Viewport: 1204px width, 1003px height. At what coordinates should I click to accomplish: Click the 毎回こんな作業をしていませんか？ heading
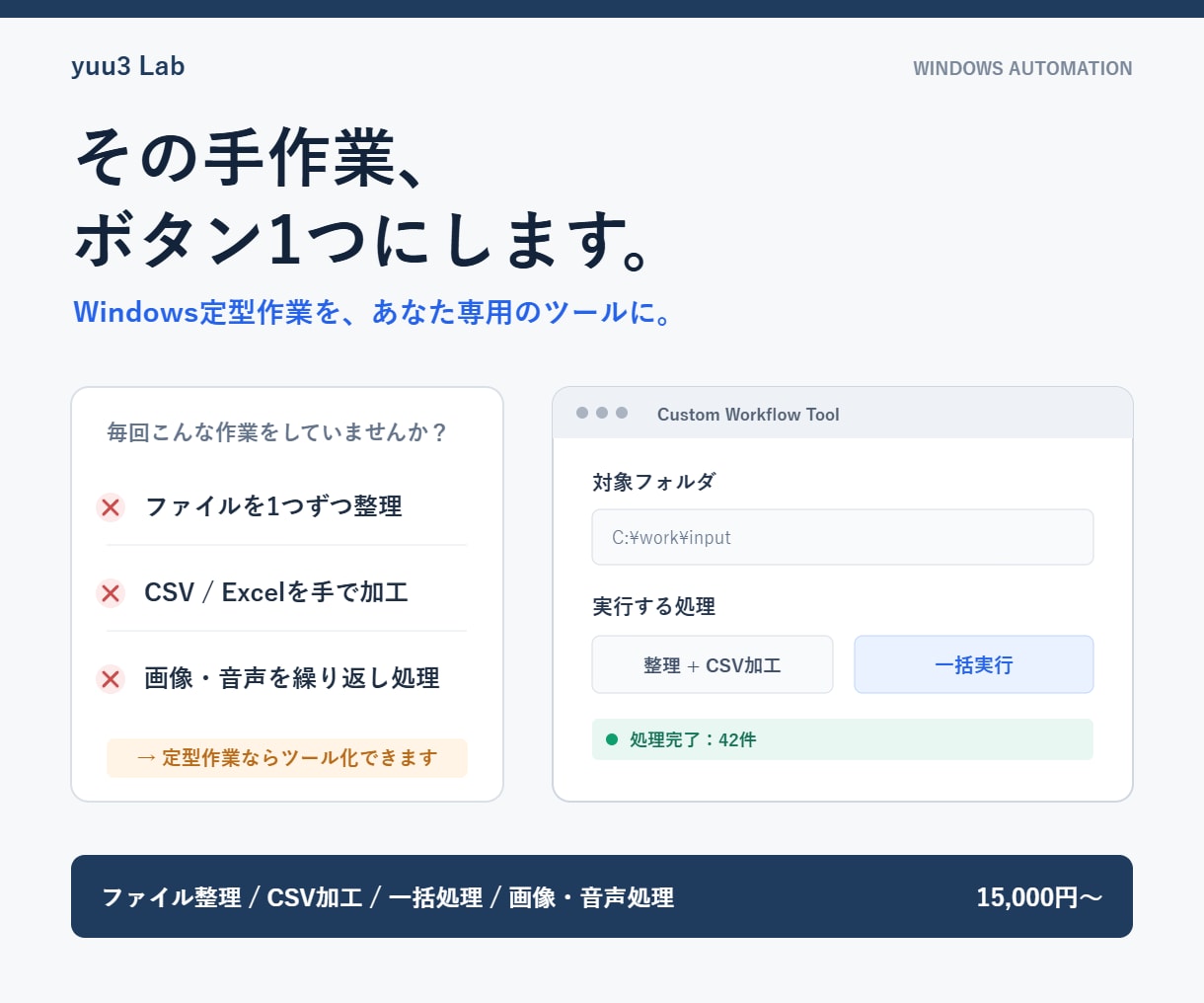(278, 432)
